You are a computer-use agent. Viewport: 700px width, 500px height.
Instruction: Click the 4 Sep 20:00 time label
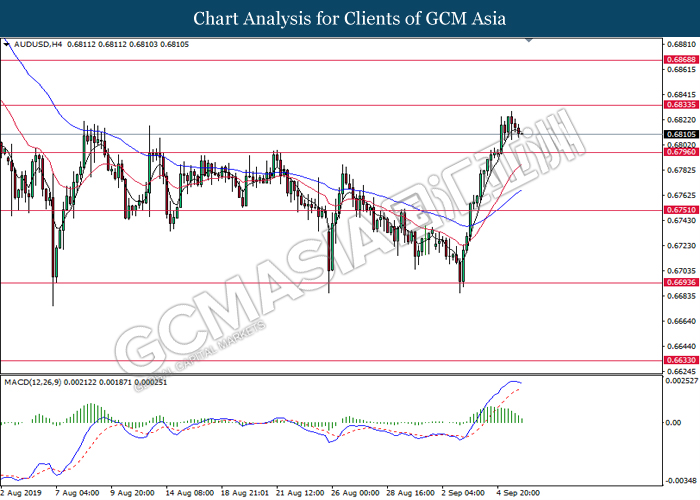coord(518,493)
